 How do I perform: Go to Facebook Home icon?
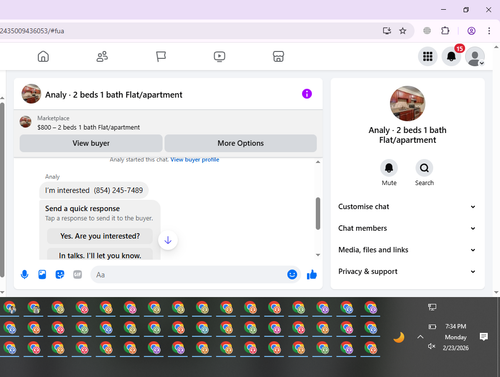click(x=43, y=56)
